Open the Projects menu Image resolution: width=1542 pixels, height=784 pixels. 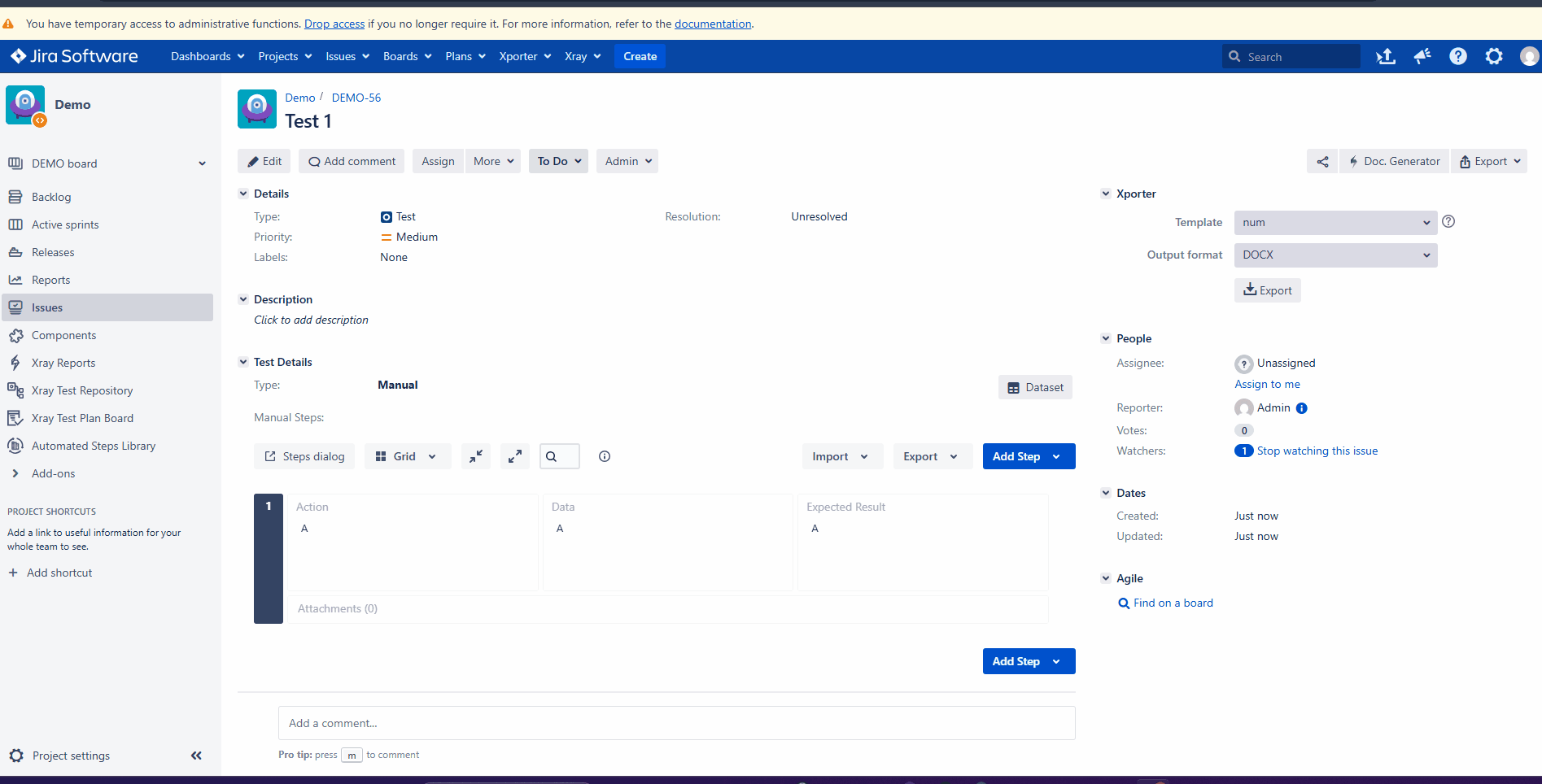click(x=285, y=56)
